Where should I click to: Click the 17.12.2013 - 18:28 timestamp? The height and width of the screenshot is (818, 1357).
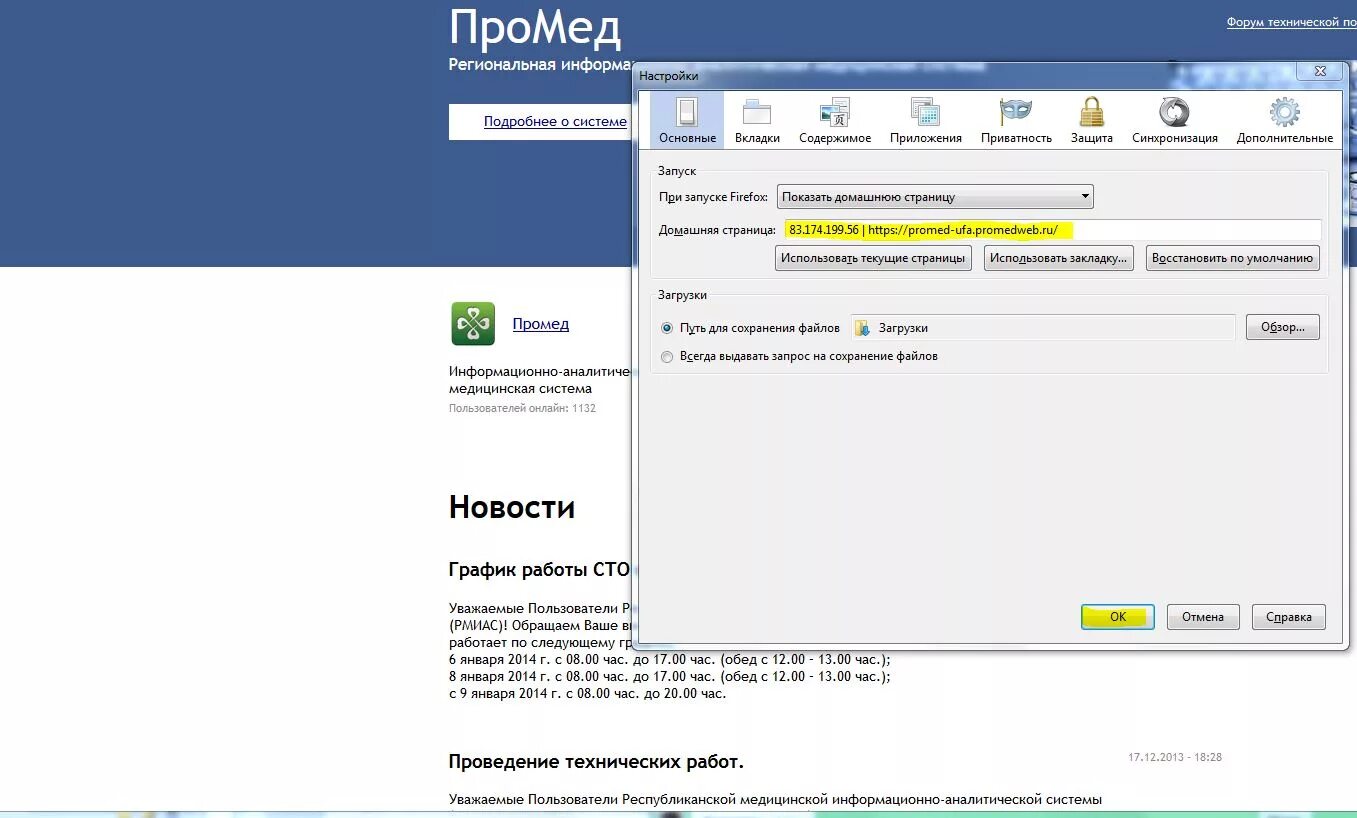(x=1175, y=758)
